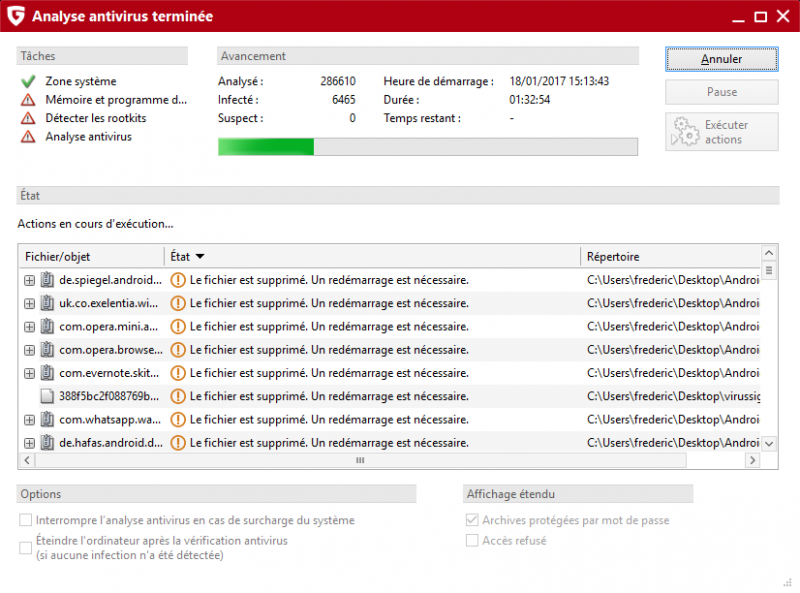This screenshot has width=800, height=593.
Task: Click the window resize grip corner
Action: [x=787, y=582]
